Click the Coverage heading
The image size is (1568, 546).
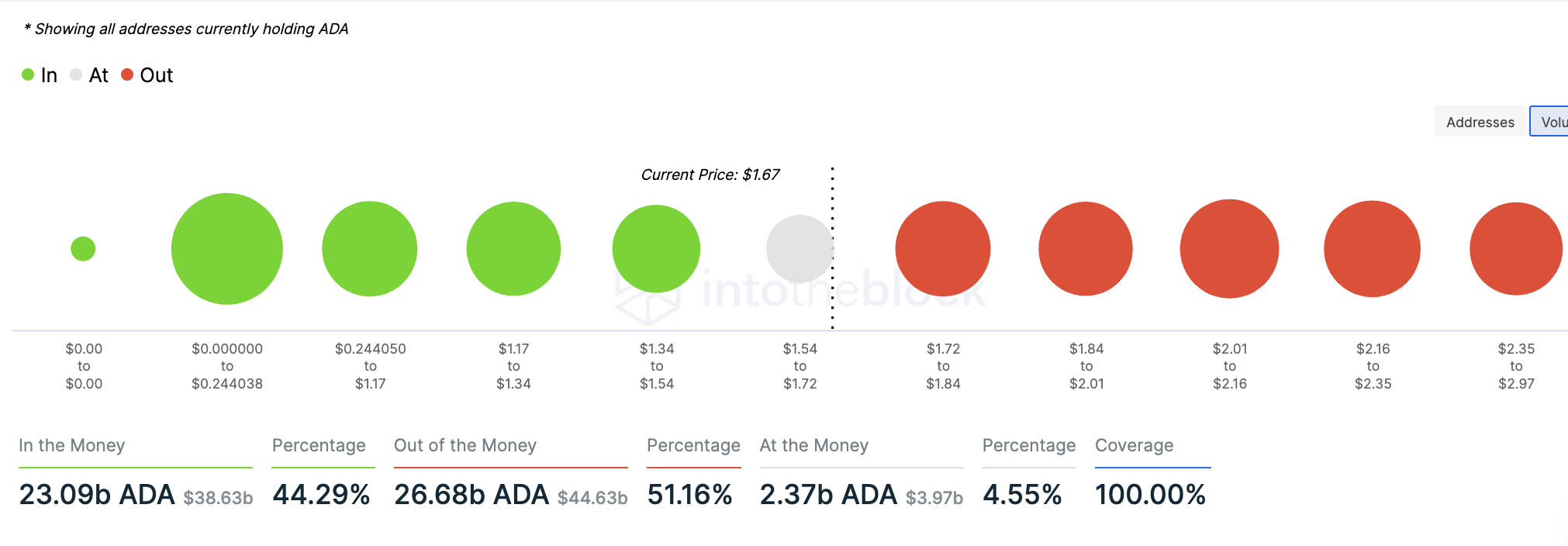click(x=1134, y=445)
